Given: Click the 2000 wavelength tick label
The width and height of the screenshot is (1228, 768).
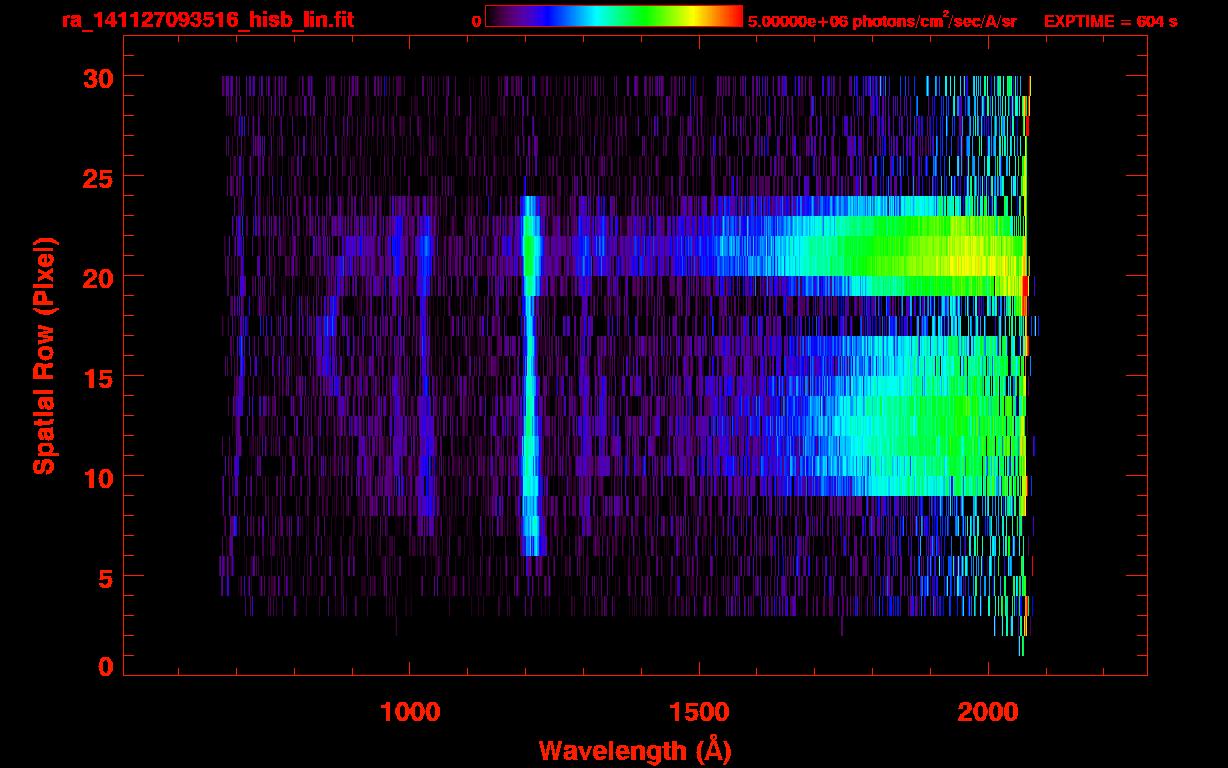Looking at the screenshot, I should (x=989, y=711).
